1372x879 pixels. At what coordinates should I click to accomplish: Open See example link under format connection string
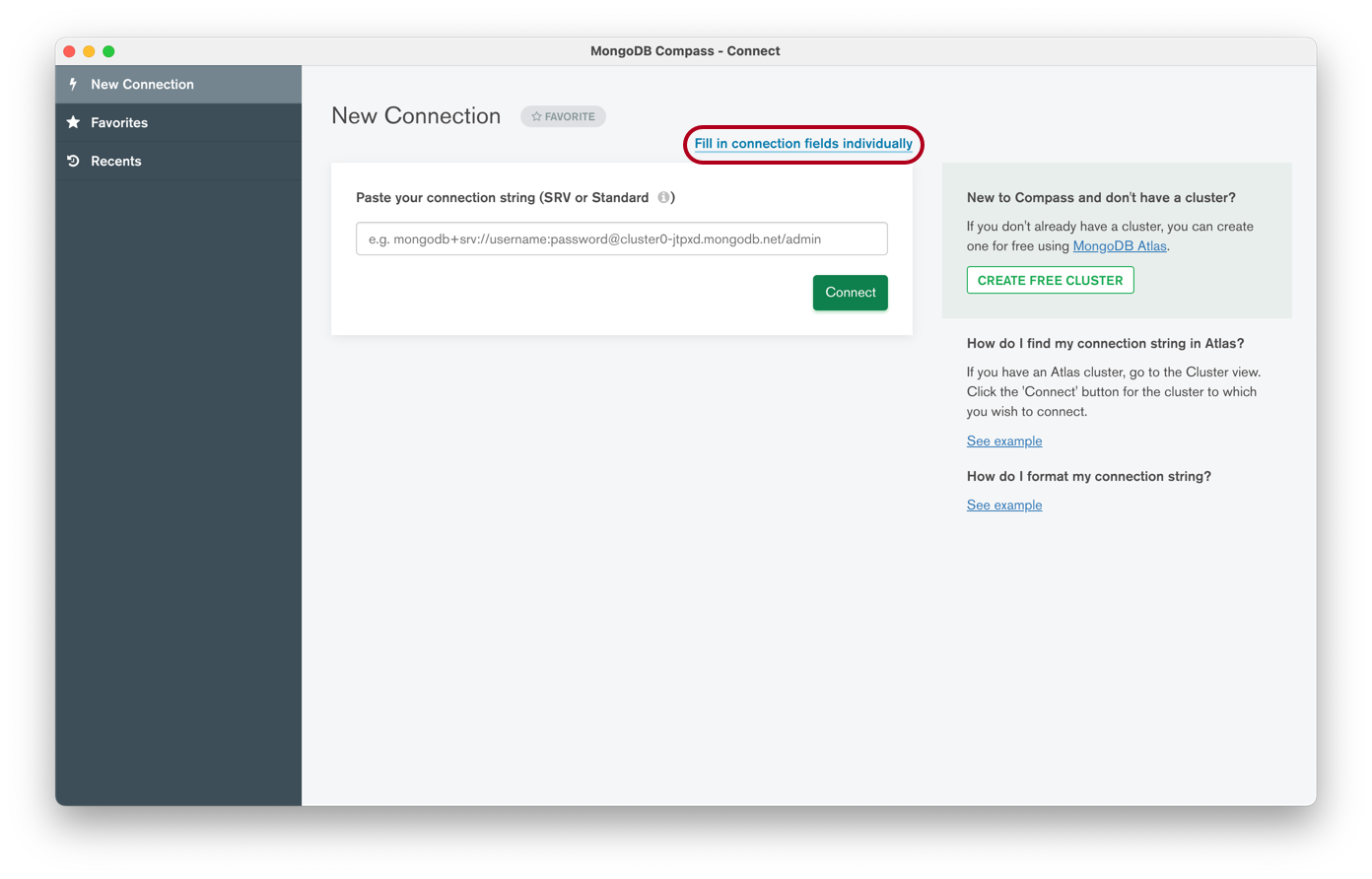coord(1004,506)
